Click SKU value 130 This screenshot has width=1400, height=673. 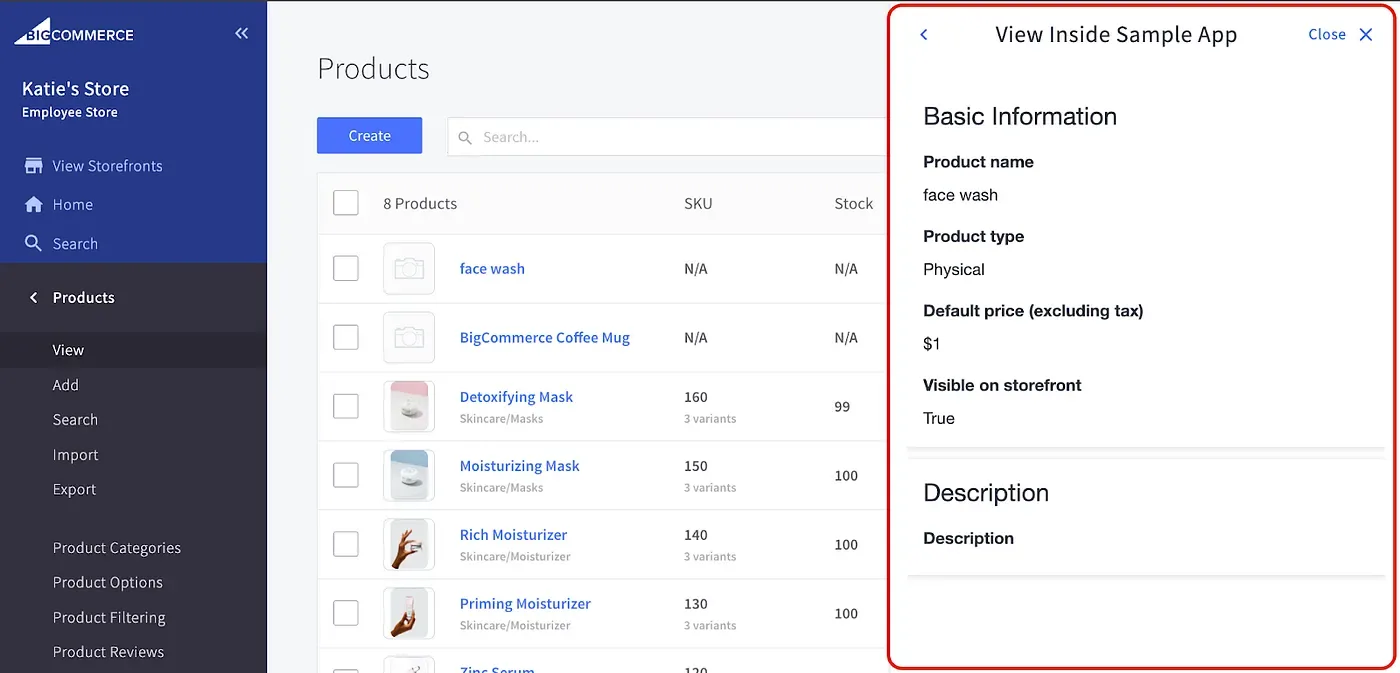pyautogui.click(x=696, y=604)
